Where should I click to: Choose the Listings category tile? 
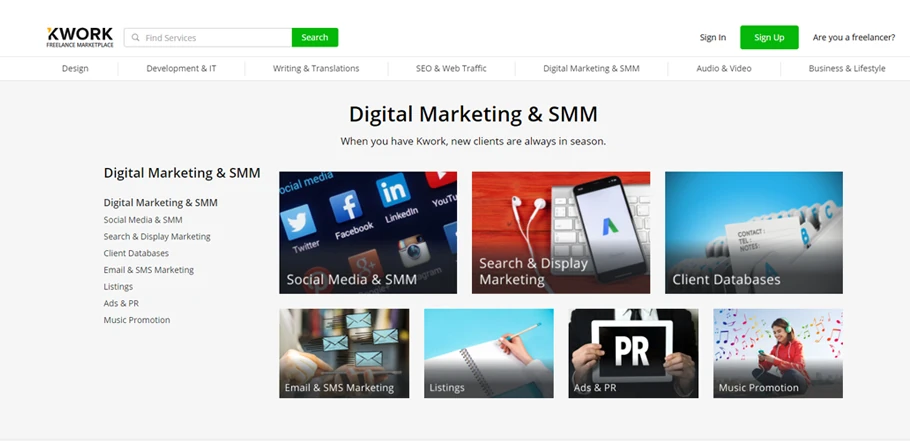coord(489,353)
